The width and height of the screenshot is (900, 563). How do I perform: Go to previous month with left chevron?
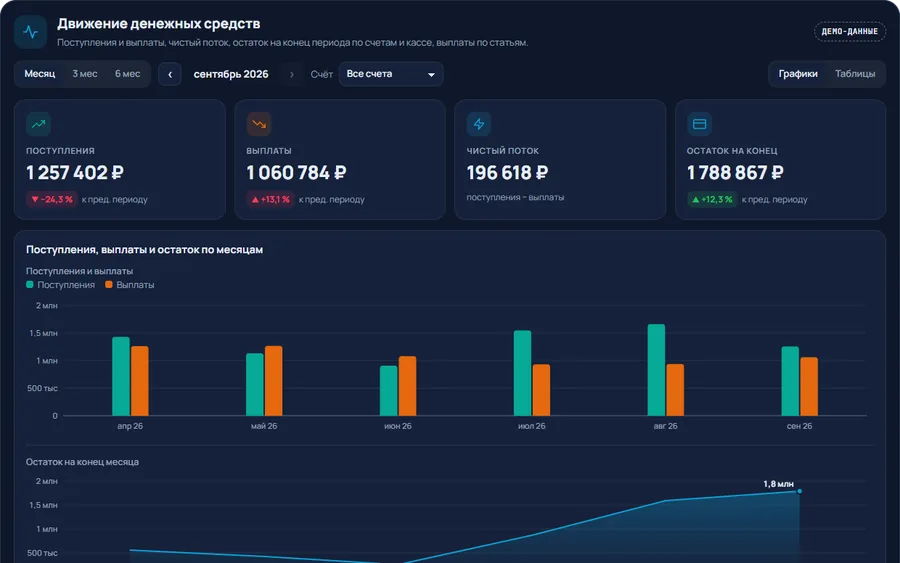tap(170, 74)
